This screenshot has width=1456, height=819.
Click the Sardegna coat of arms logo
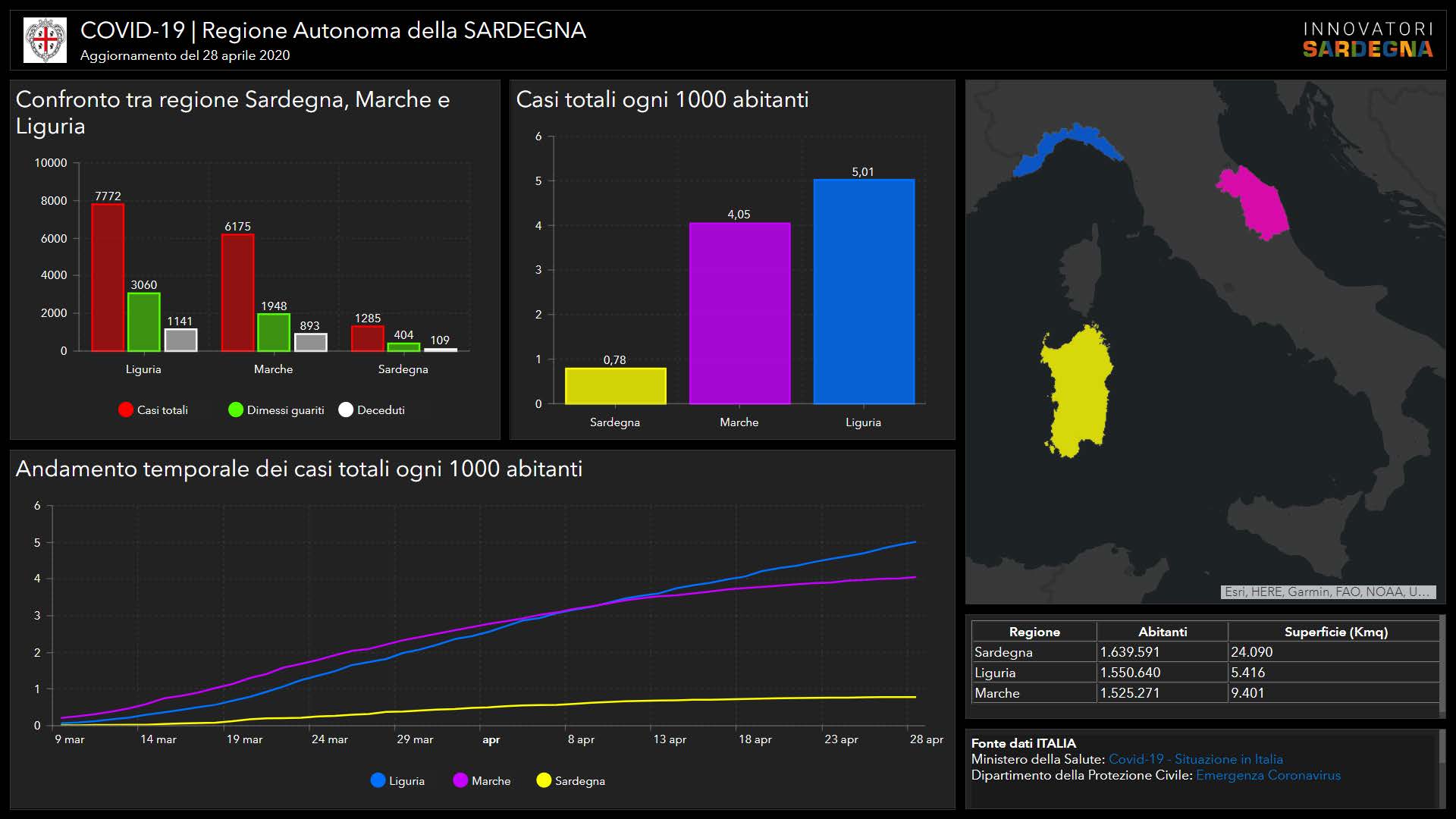pos(45,40)
